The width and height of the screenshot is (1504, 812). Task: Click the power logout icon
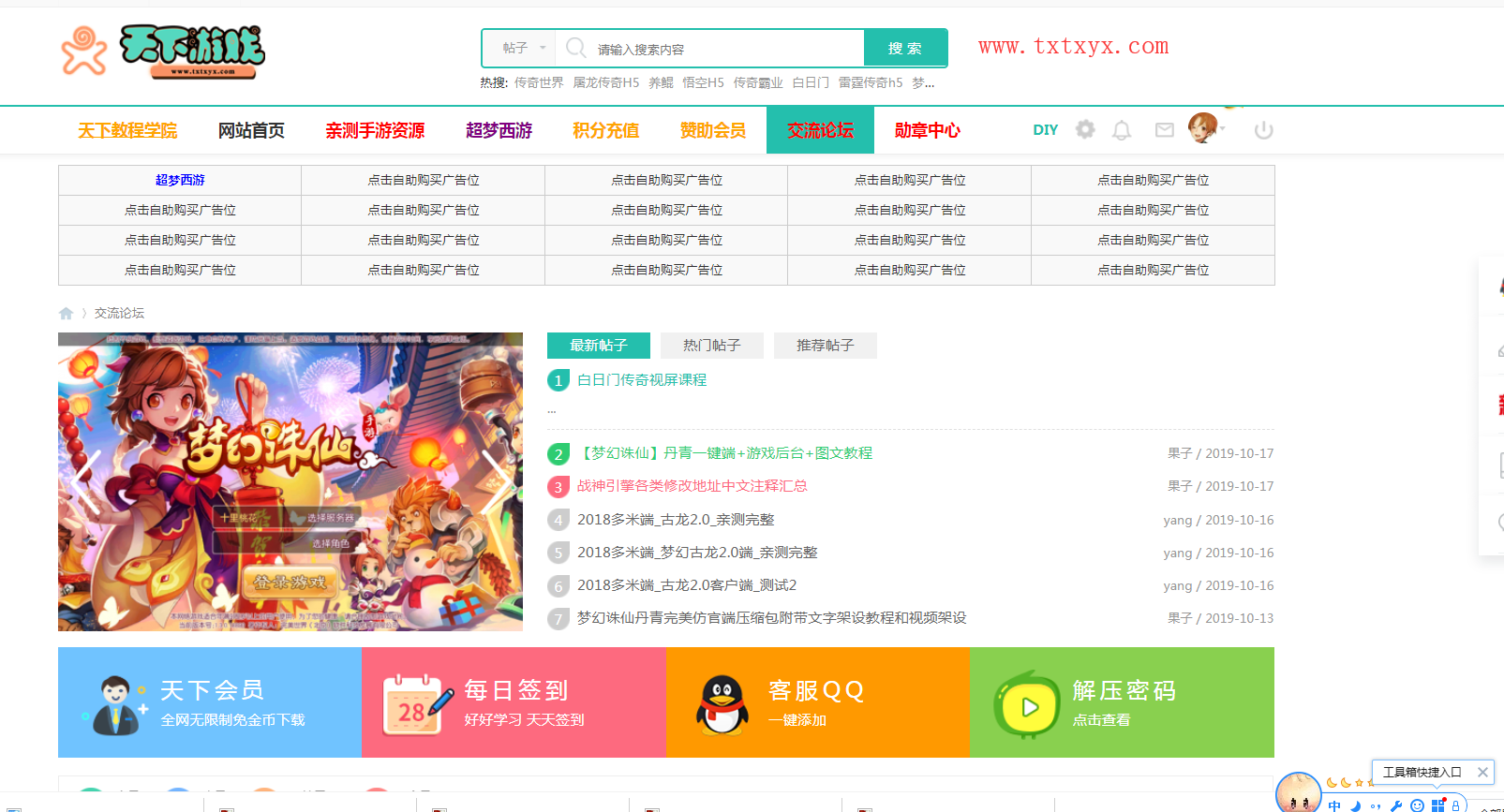(x=1263, y=130)
